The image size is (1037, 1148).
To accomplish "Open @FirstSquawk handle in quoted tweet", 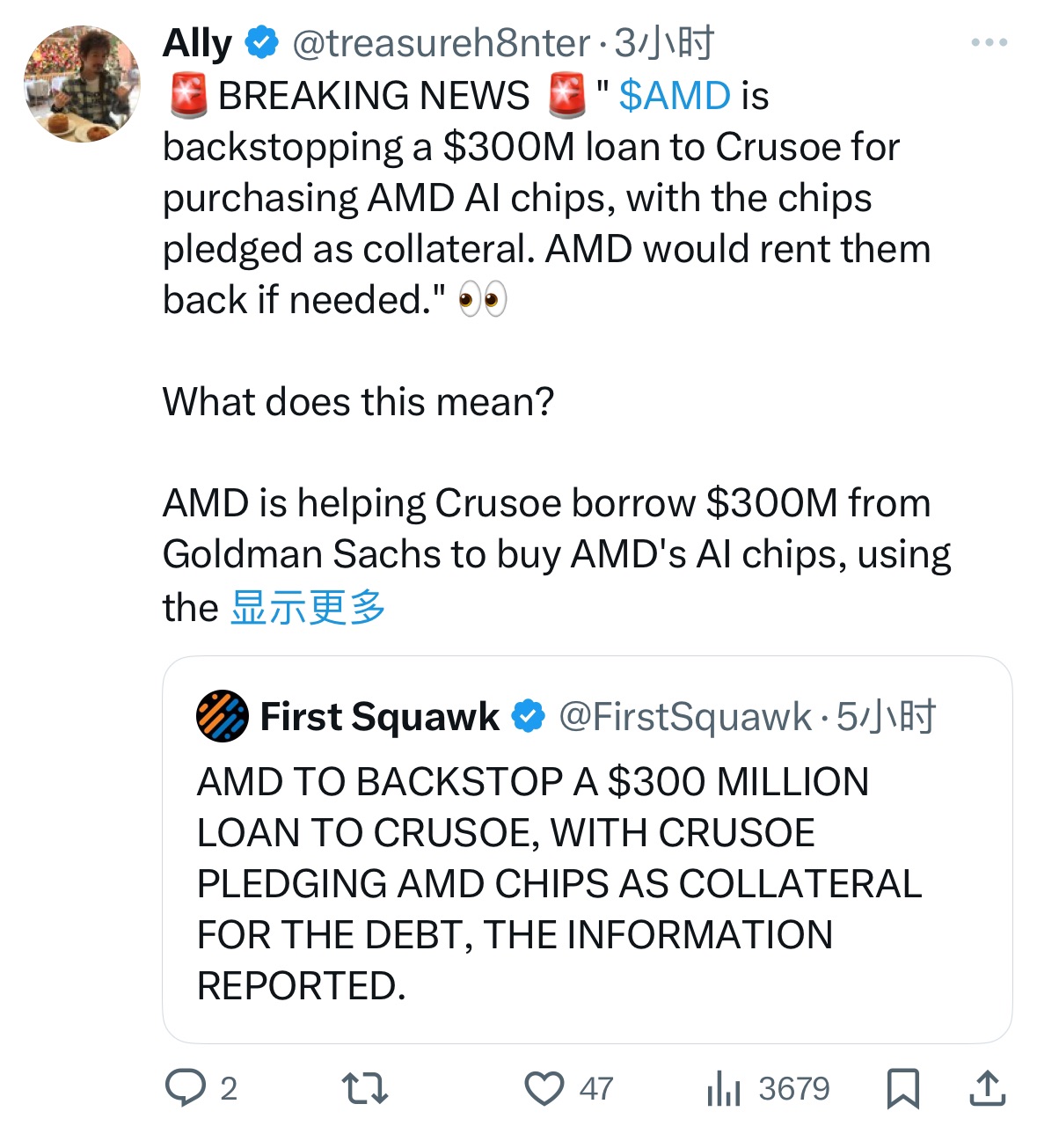I will pos(684,717).
